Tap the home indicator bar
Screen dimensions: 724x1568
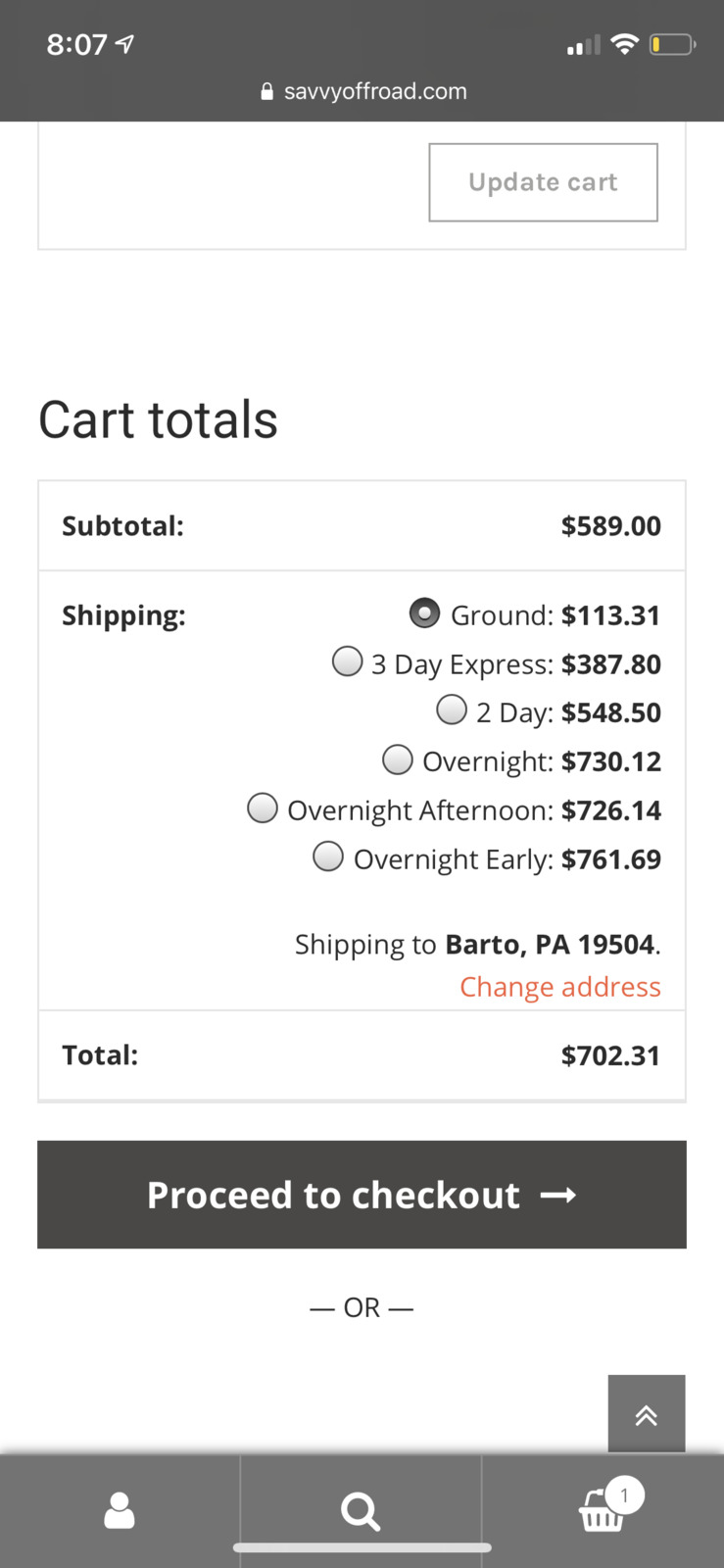362,1548
